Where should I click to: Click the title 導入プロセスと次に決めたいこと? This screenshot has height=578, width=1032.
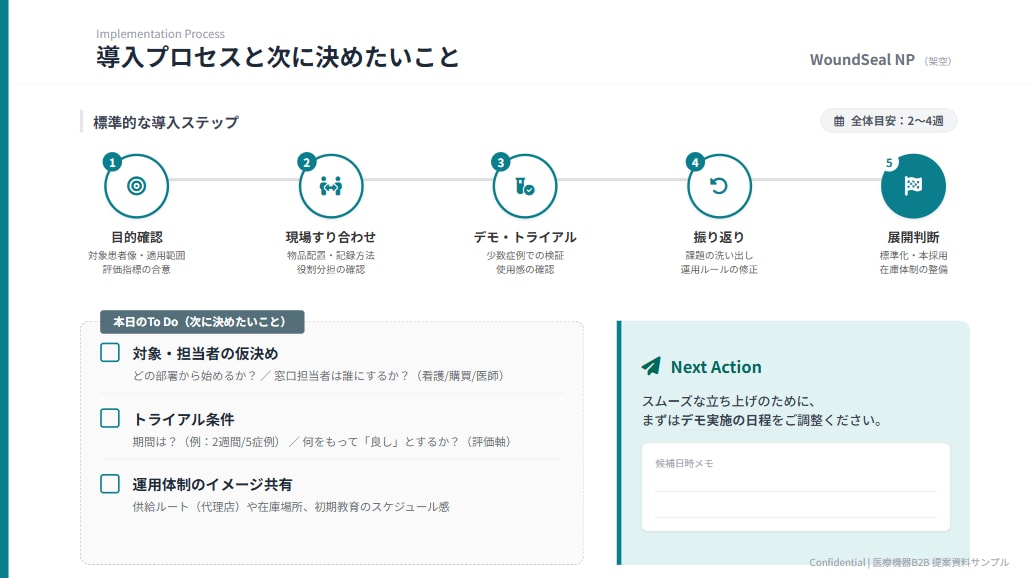point(277,57)
